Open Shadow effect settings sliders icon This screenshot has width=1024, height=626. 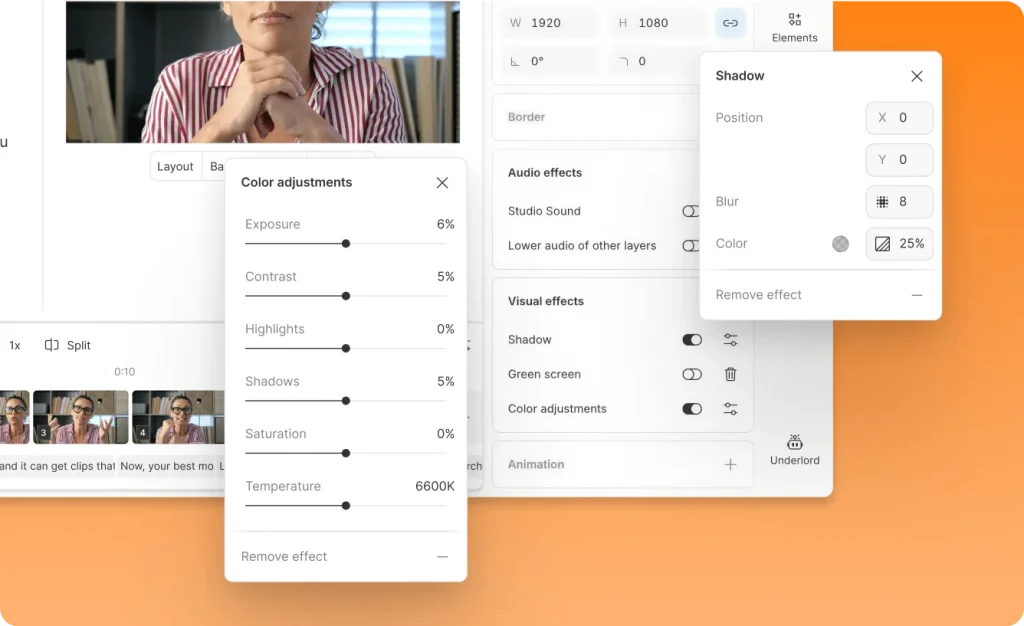click(x=730, y=339)
